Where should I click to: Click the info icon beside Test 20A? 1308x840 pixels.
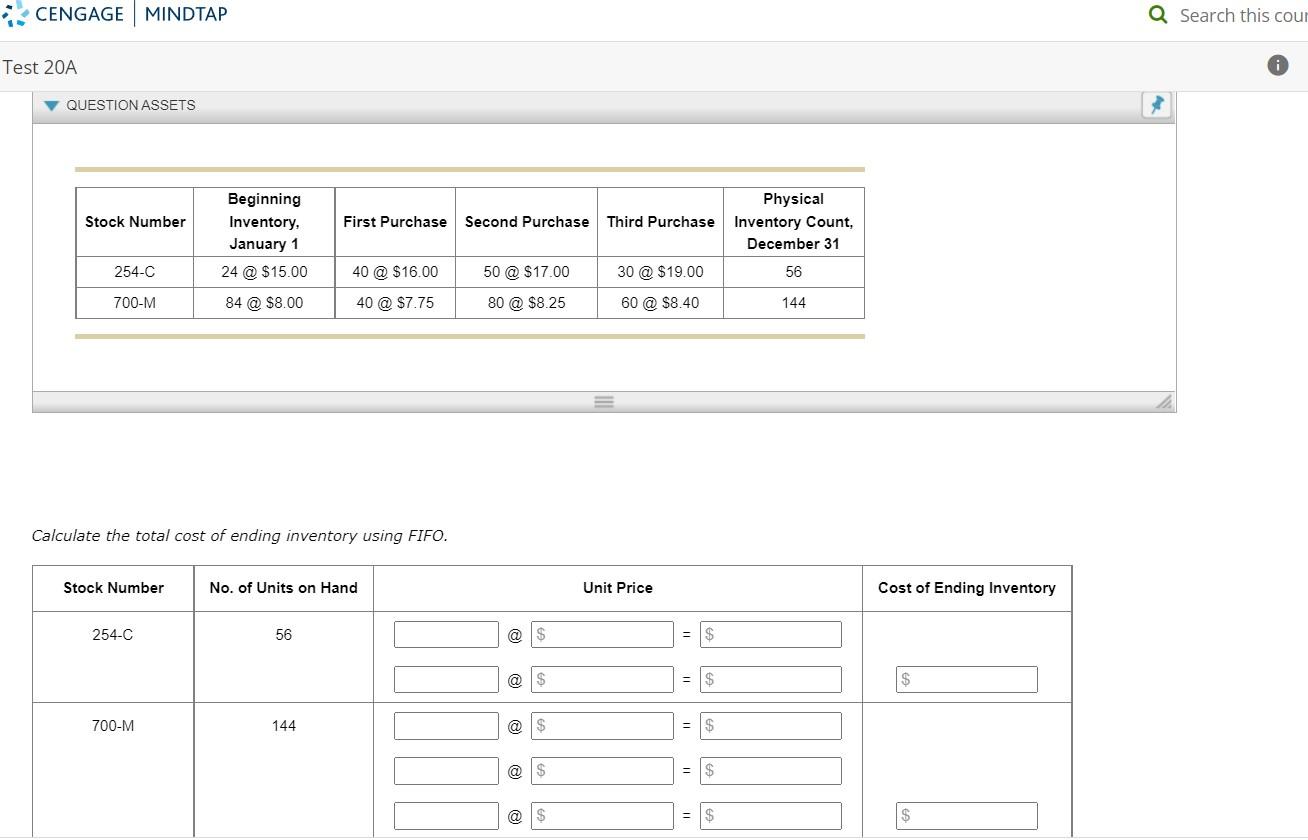pos(1277,65)
